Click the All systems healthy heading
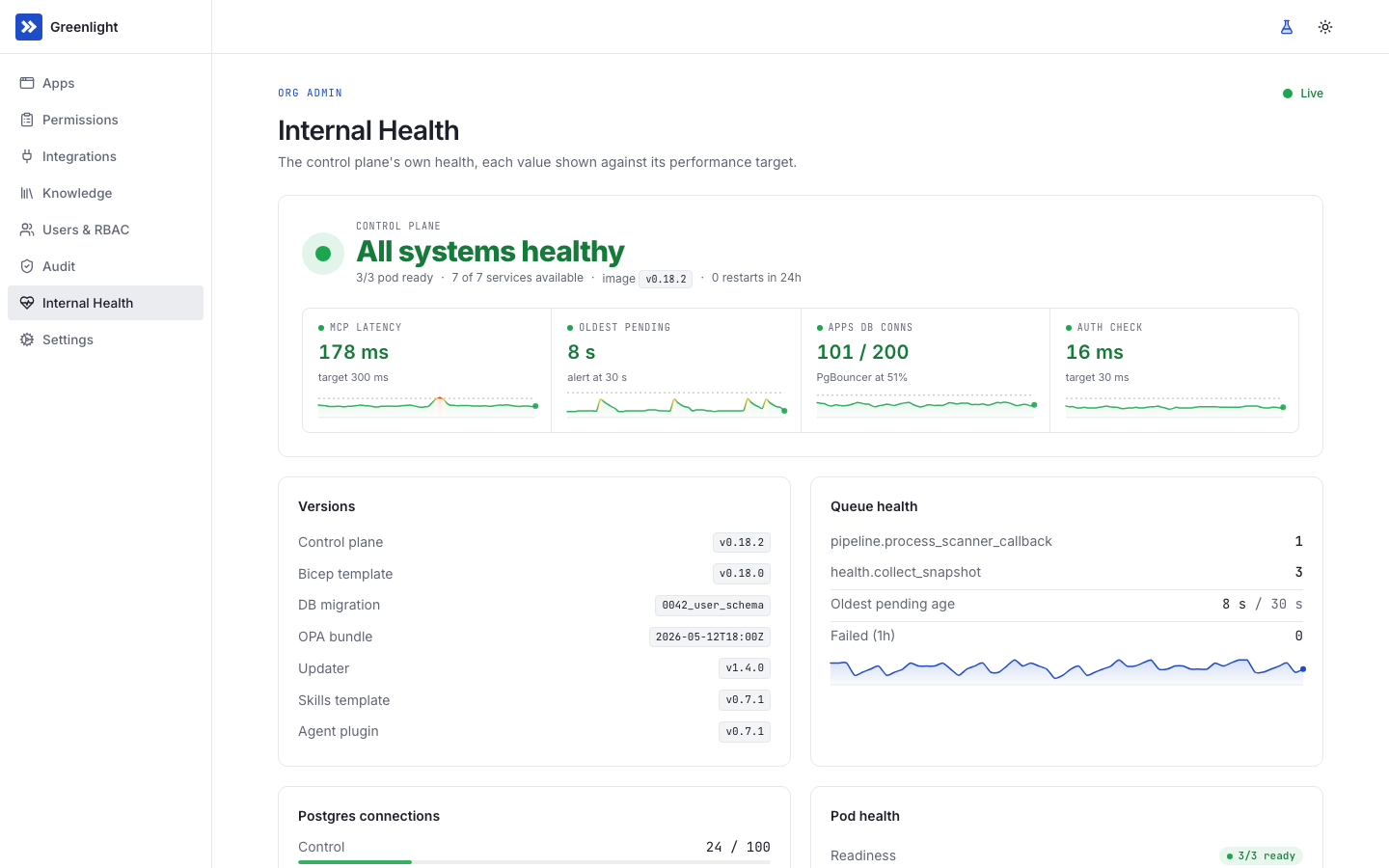The image size is (1389, 868). 490,252
